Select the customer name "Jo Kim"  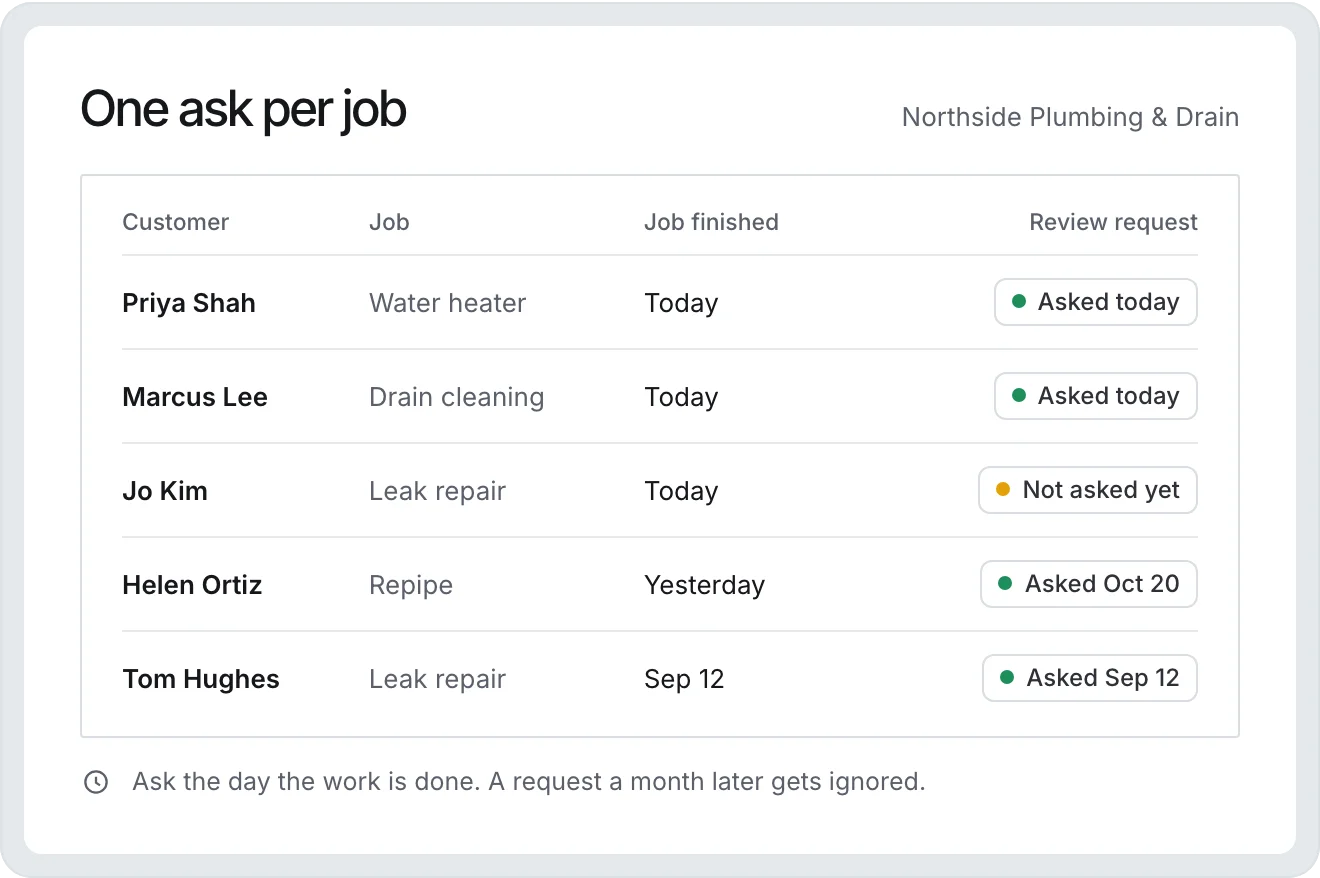click(165, 491)
